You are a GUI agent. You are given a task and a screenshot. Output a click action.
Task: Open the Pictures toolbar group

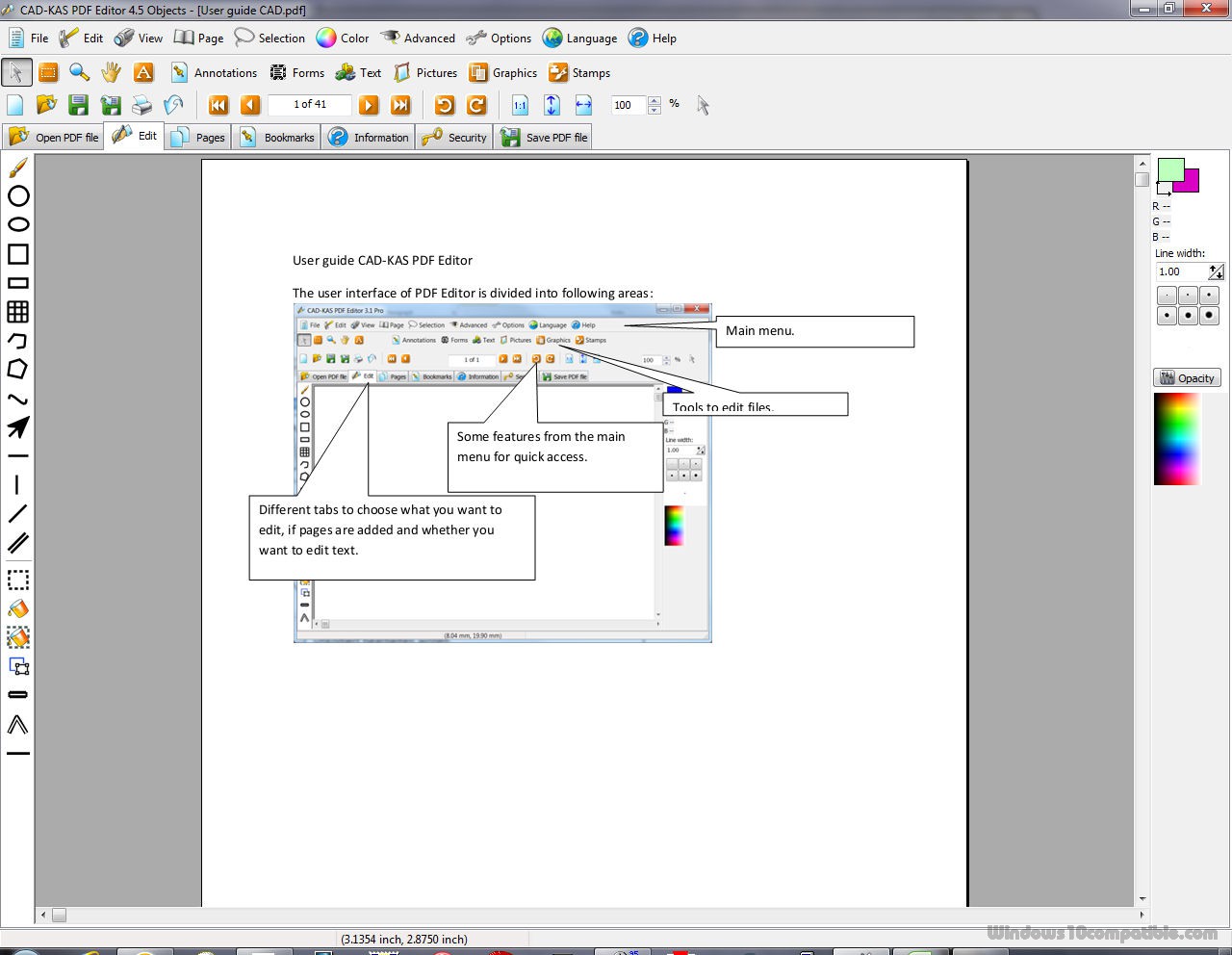424,73
